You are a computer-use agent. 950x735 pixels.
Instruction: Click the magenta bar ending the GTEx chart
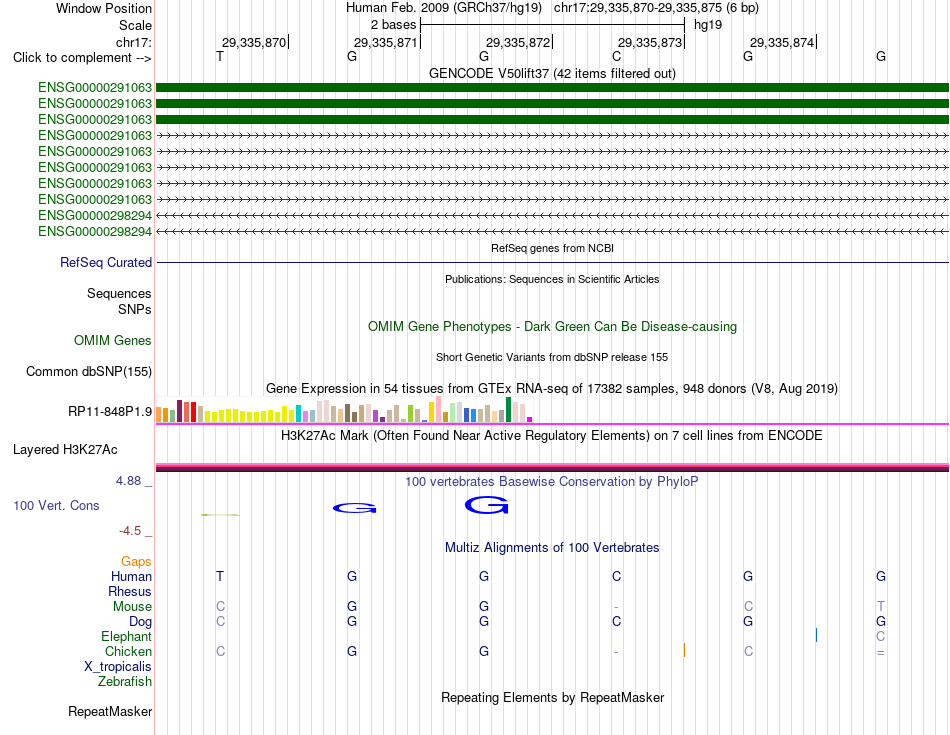(x=530, y=419)
